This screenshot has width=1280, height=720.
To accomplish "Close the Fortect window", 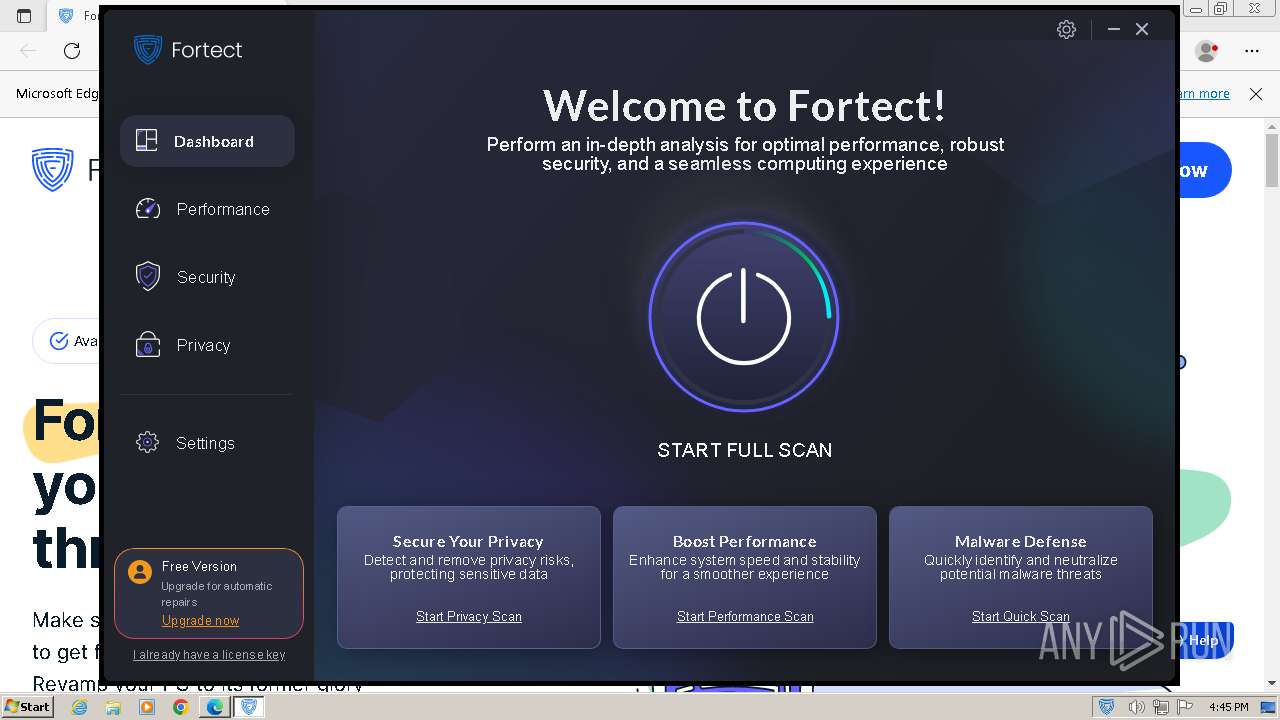I will (1142, 30).
